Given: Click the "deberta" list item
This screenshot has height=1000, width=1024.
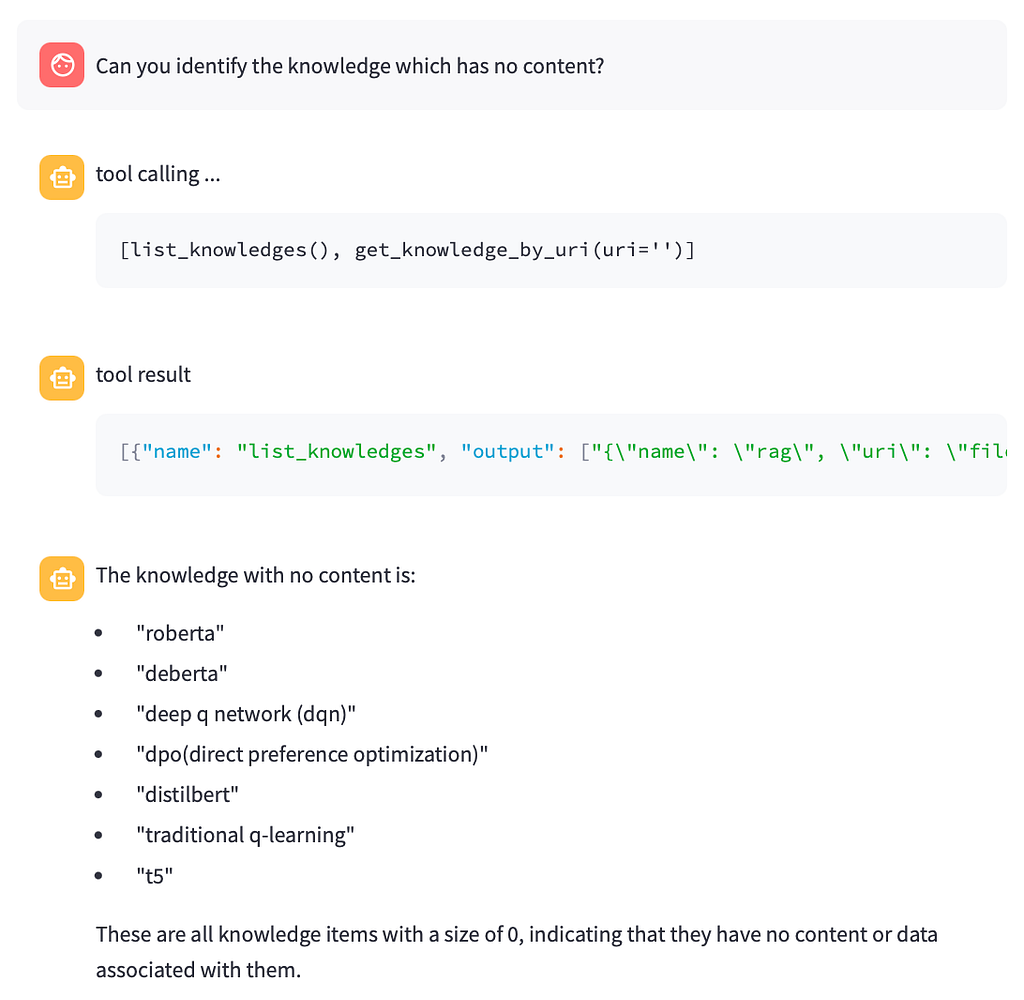Looking at the screenshot, I should (x=182, y=673).
